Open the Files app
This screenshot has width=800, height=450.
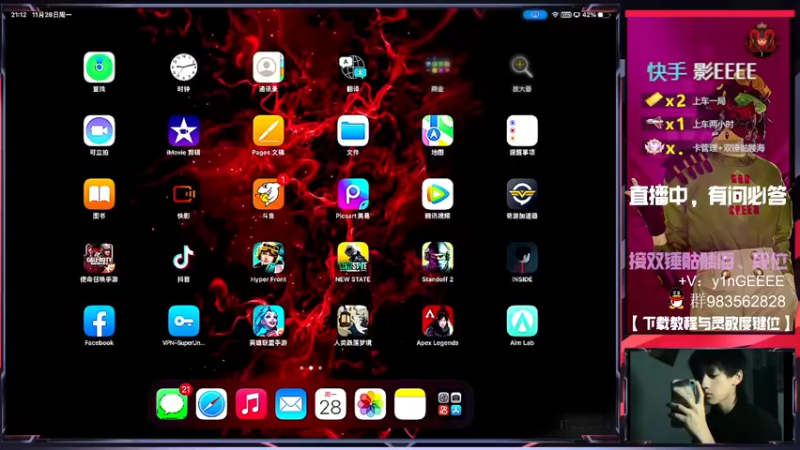(x=353, y=131)
